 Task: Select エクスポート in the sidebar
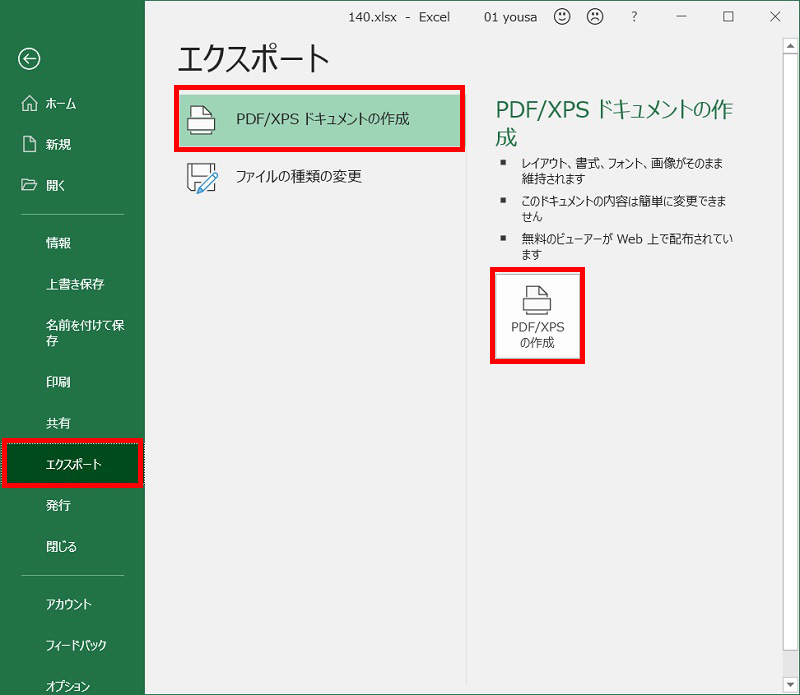point(72,464)
